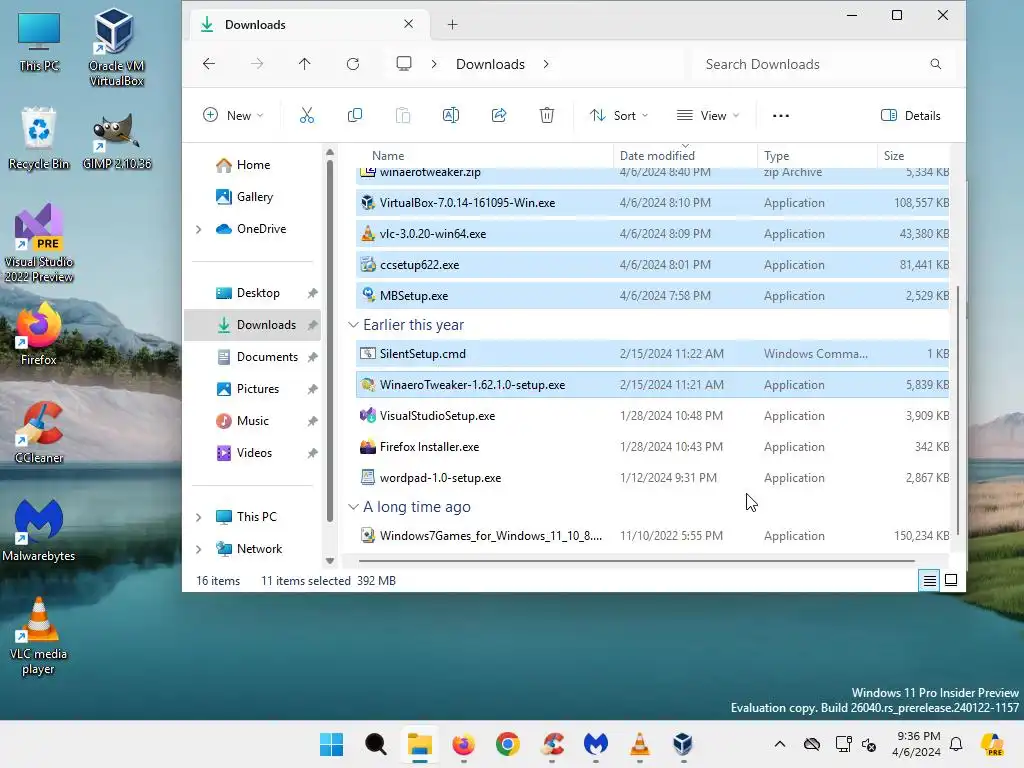
Task: Select Firefox Installer.exe file
Action: (x=652, y=447)
